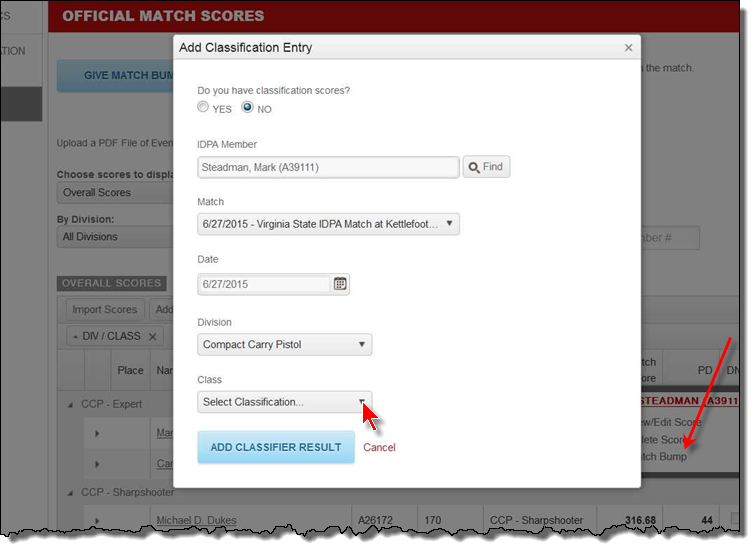Remove the DIV / CLASS grouping chip
The image size is (755, 555).
point(153,336)
